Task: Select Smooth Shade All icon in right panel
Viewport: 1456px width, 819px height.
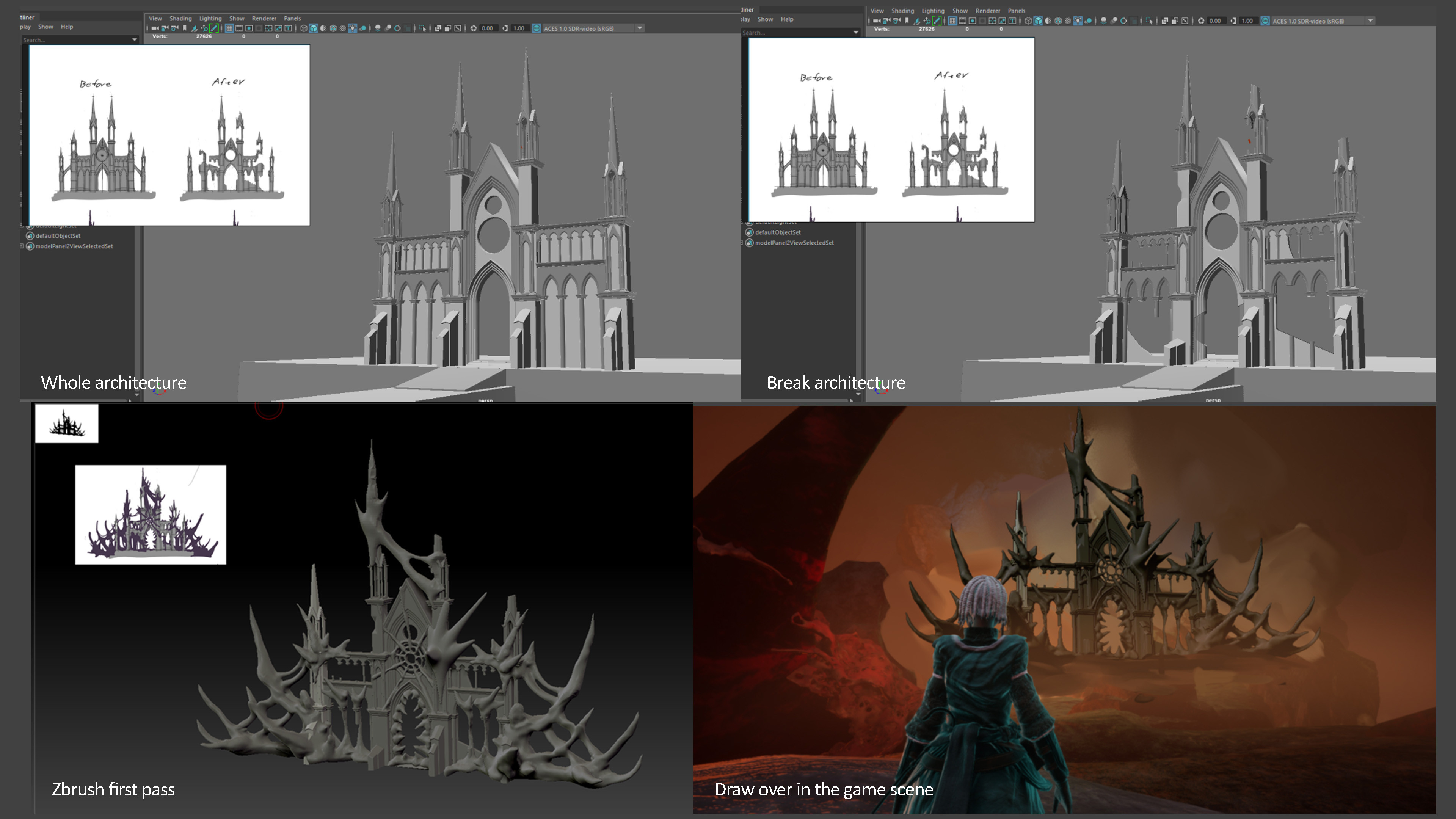Action: [1038, 21]
